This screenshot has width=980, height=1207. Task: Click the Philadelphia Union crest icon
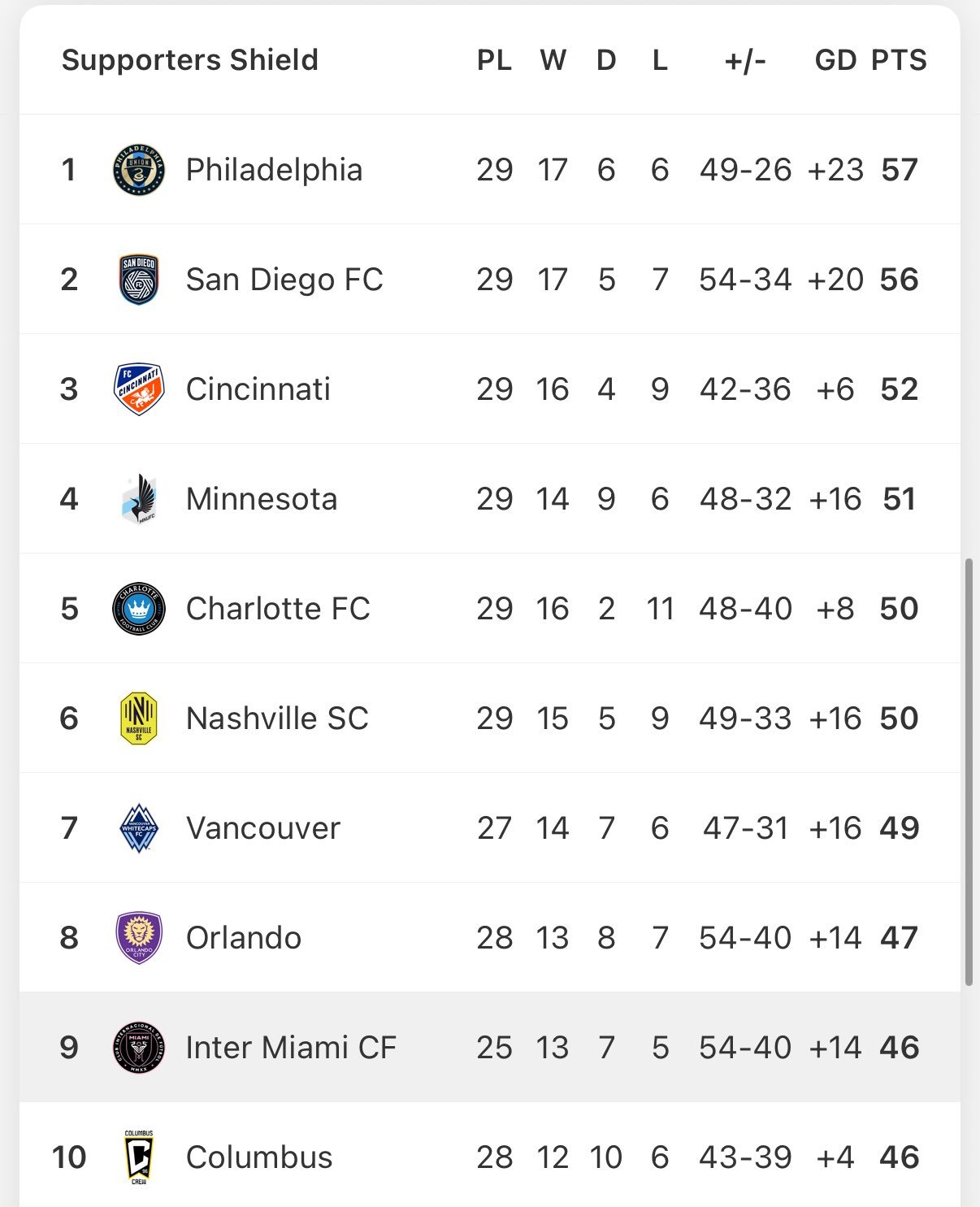click(x=139, y=169)
